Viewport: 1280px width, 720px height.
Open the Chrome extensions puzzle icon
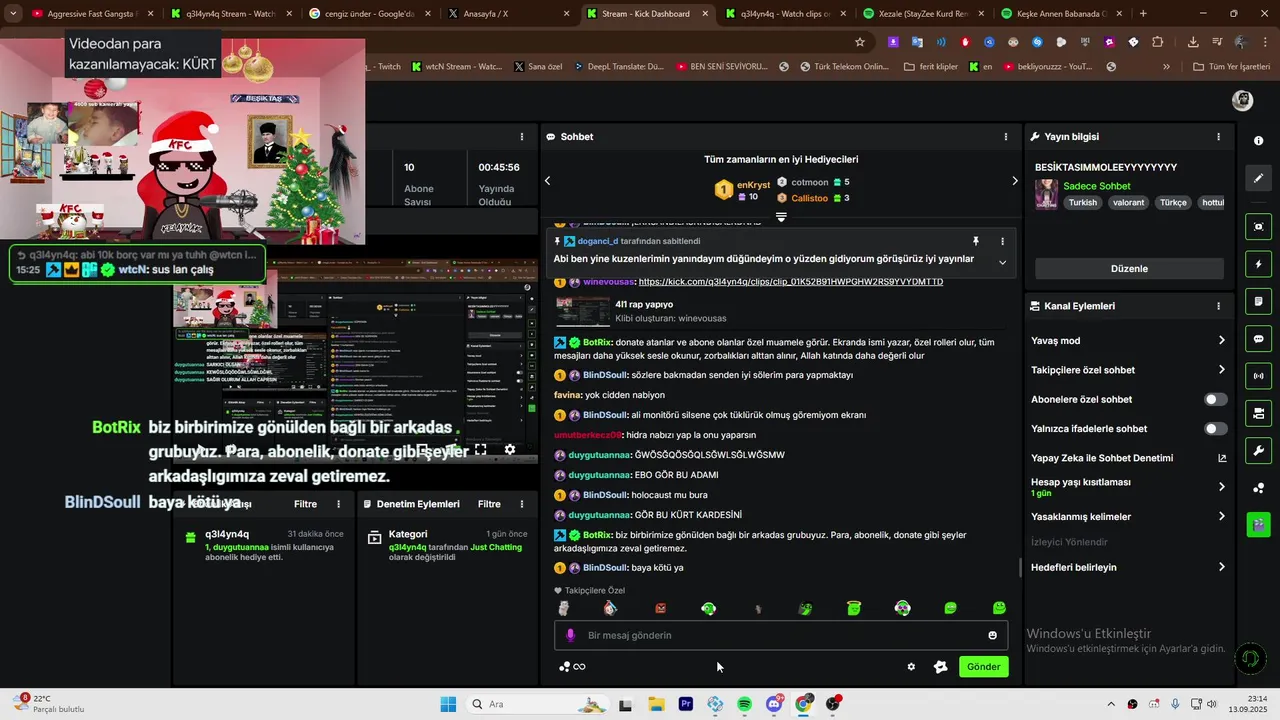tap(1158, 42)
